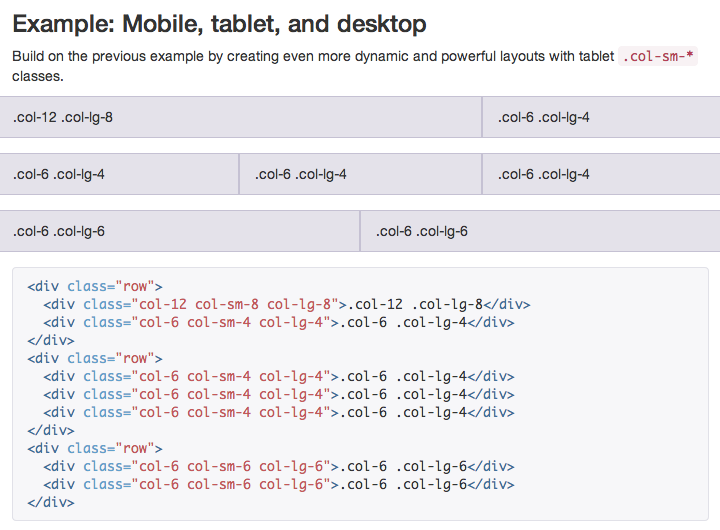Viewport: 720px width, 530px height.
Task: Click the red .col-sm-* inline code
Action: pos(658,57)
